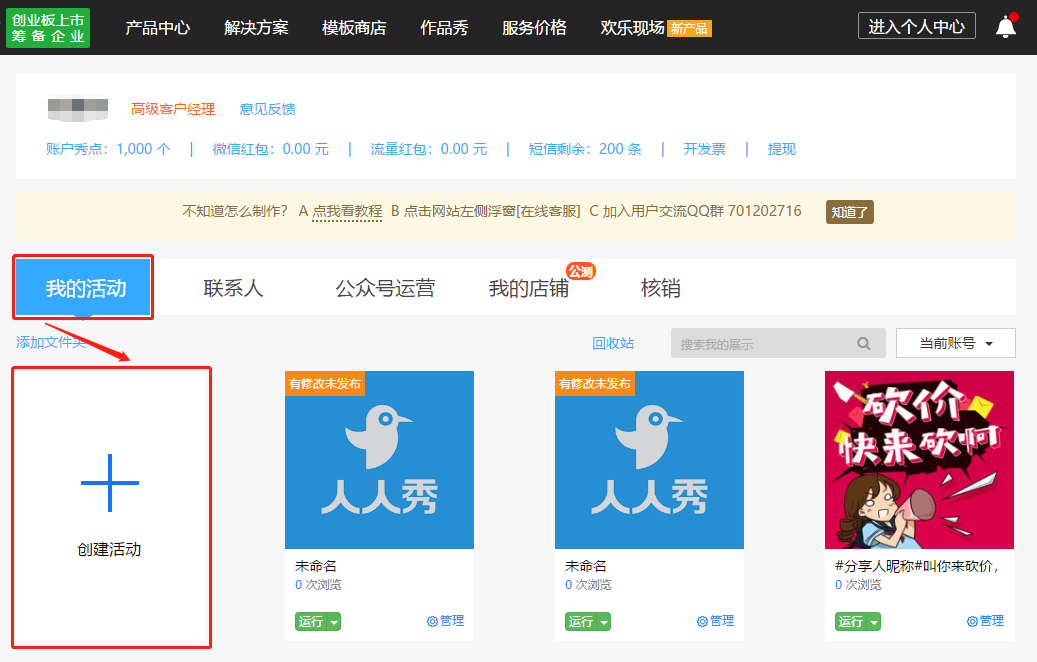This screenshot has height=662, width=1037.
Task: Open the notification bell
Action: [1005, 26]
